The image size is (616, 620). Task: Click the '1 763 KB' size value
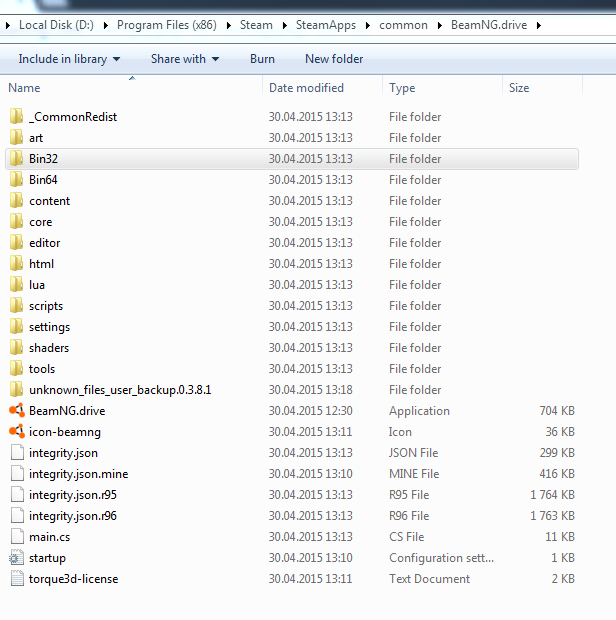click(x=552, y=516)
